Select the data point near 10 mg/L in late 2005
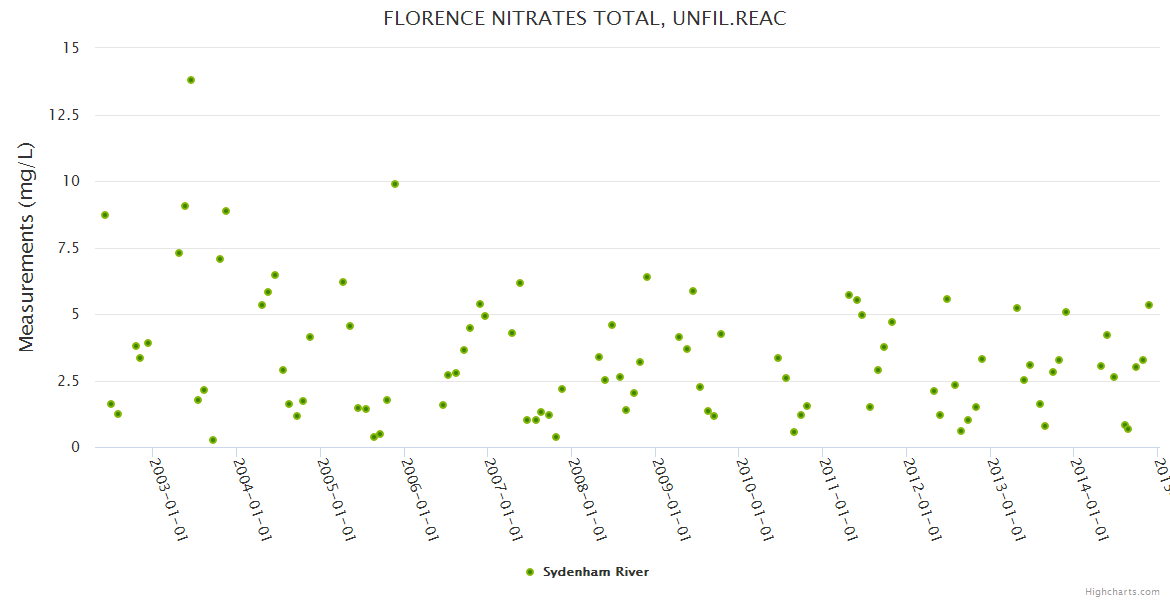 click(x=395, y=184)
